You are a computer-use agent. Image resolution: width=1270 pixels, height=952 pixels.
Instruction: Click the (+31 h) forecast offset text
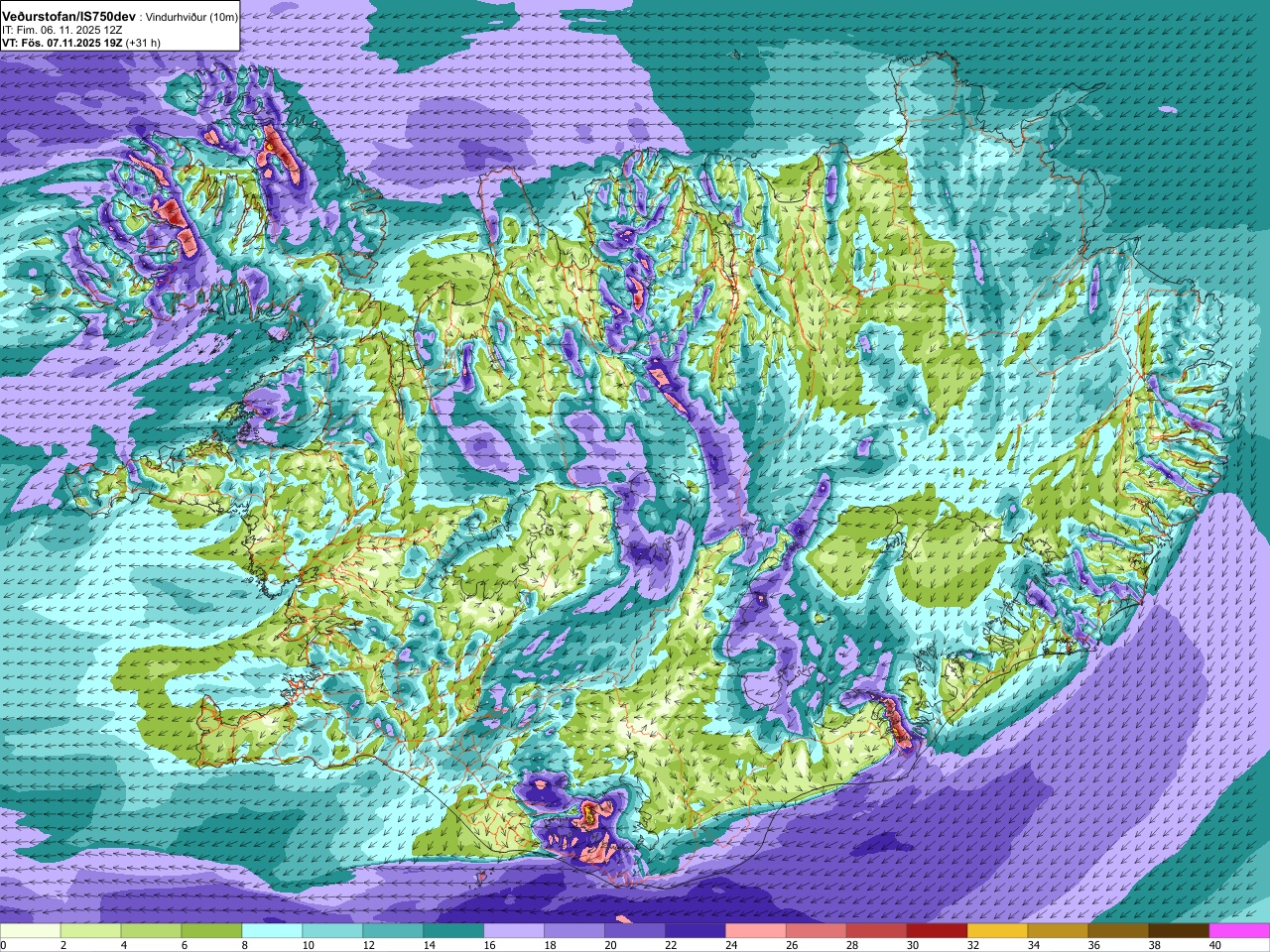click(143, 44)
